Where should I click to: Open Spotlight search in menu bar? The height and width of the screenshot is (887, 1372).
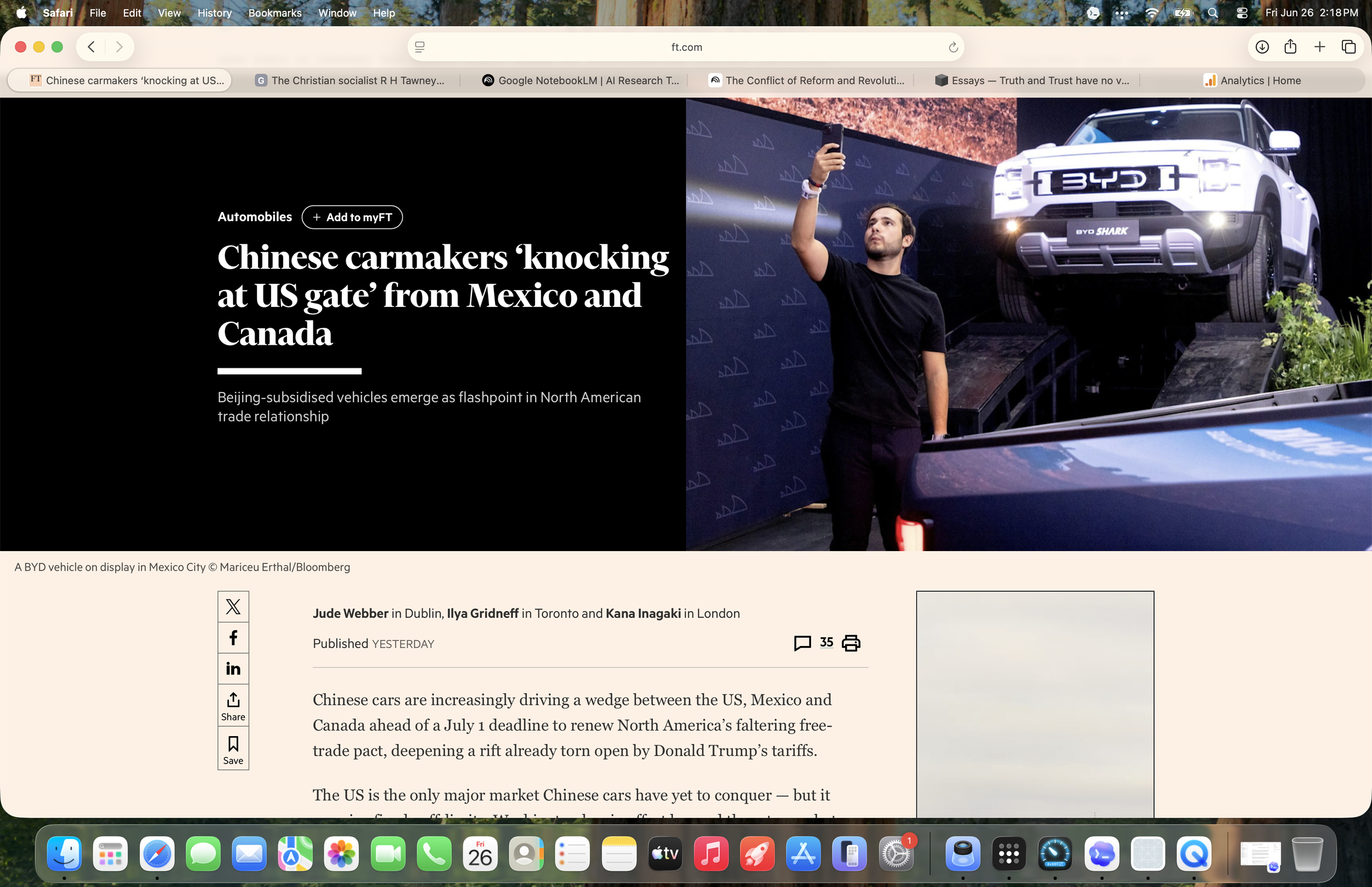click(x=1212, y=13)
